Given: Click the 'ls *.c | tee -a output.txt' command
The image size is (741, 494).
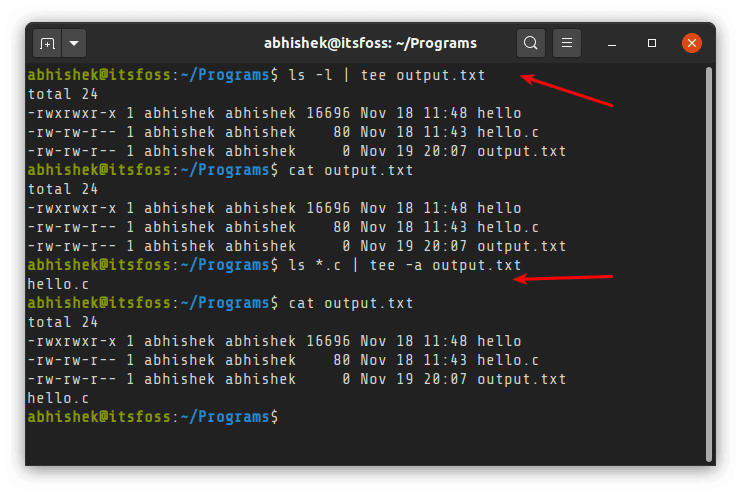Looking at the screenshot, I should (x=404, y=265).
